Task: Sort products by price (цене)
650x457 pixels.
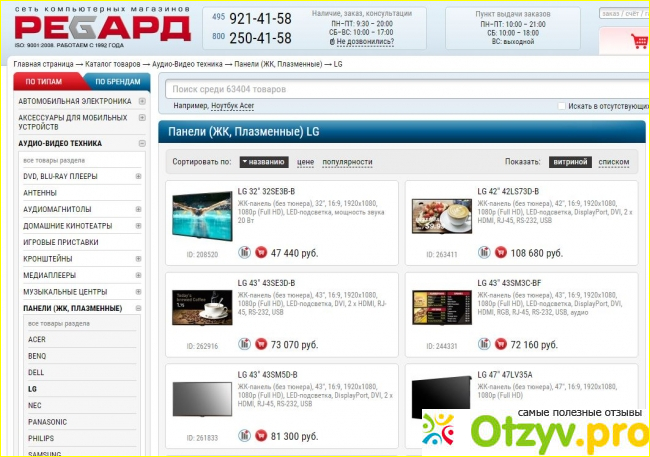Action: click(305, 162)
